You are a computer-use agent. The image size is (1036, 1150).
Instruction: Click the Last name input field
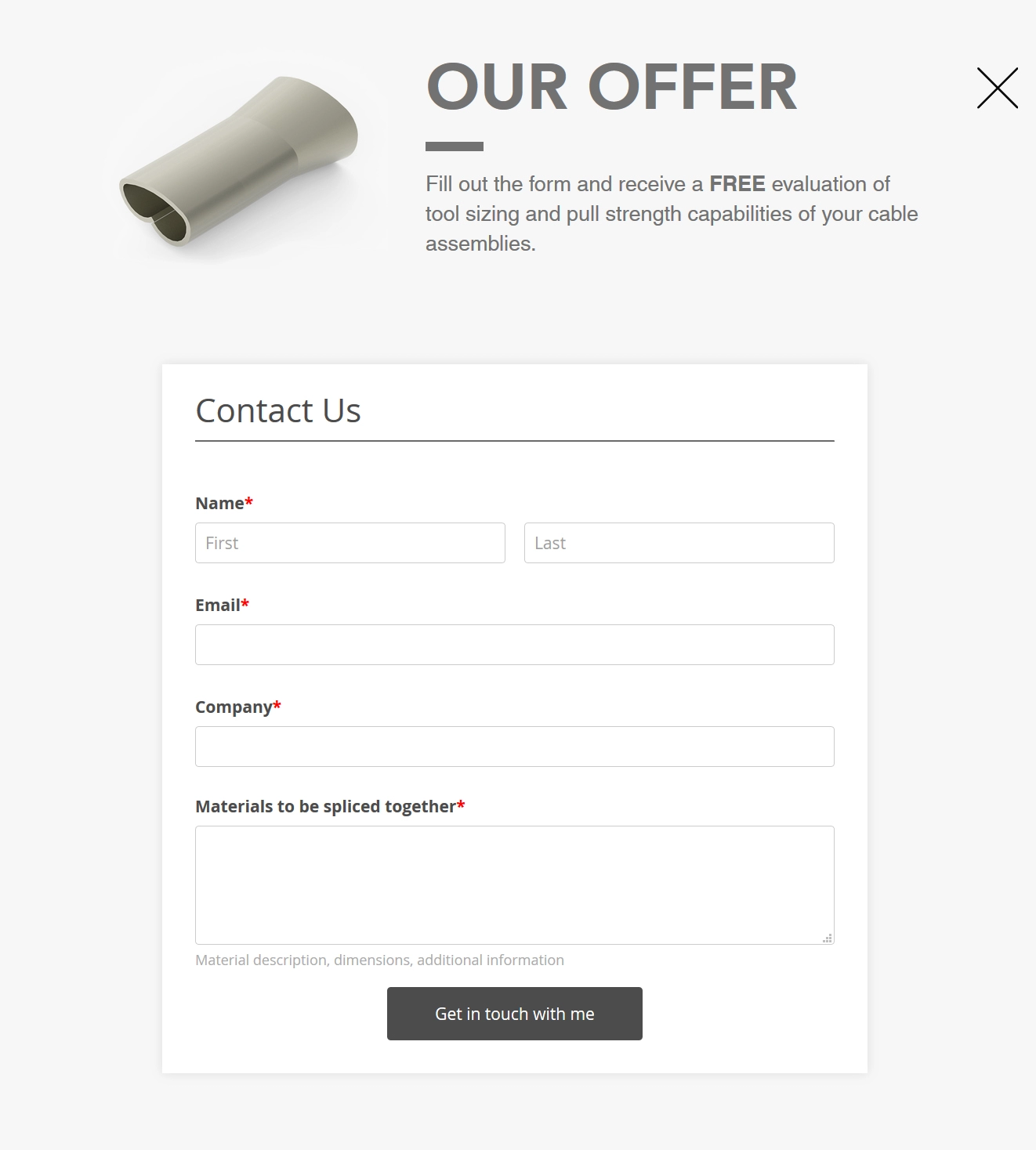[679, 542]
